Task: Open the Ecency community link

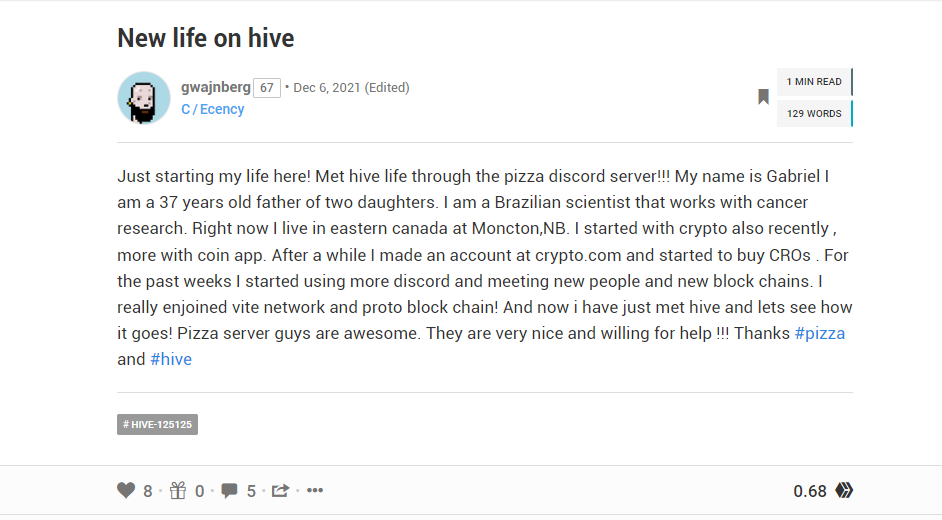Action: (x=213, y=109)
